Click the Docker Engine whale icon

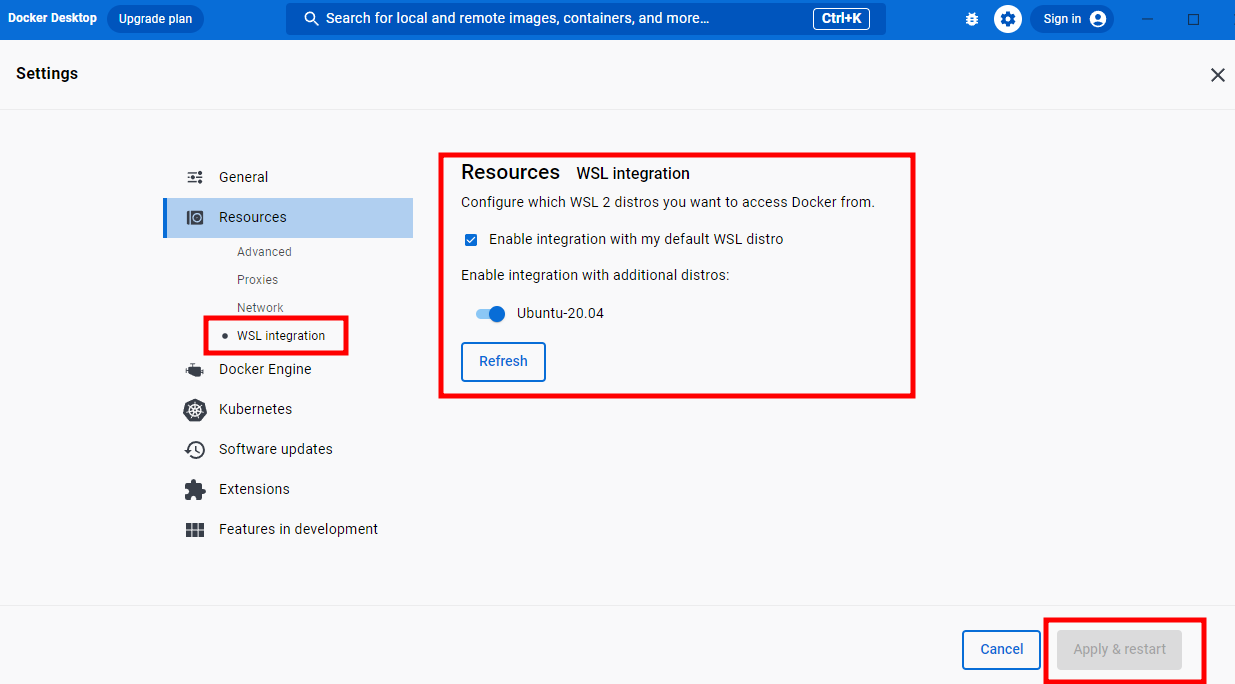pos(195,369)
